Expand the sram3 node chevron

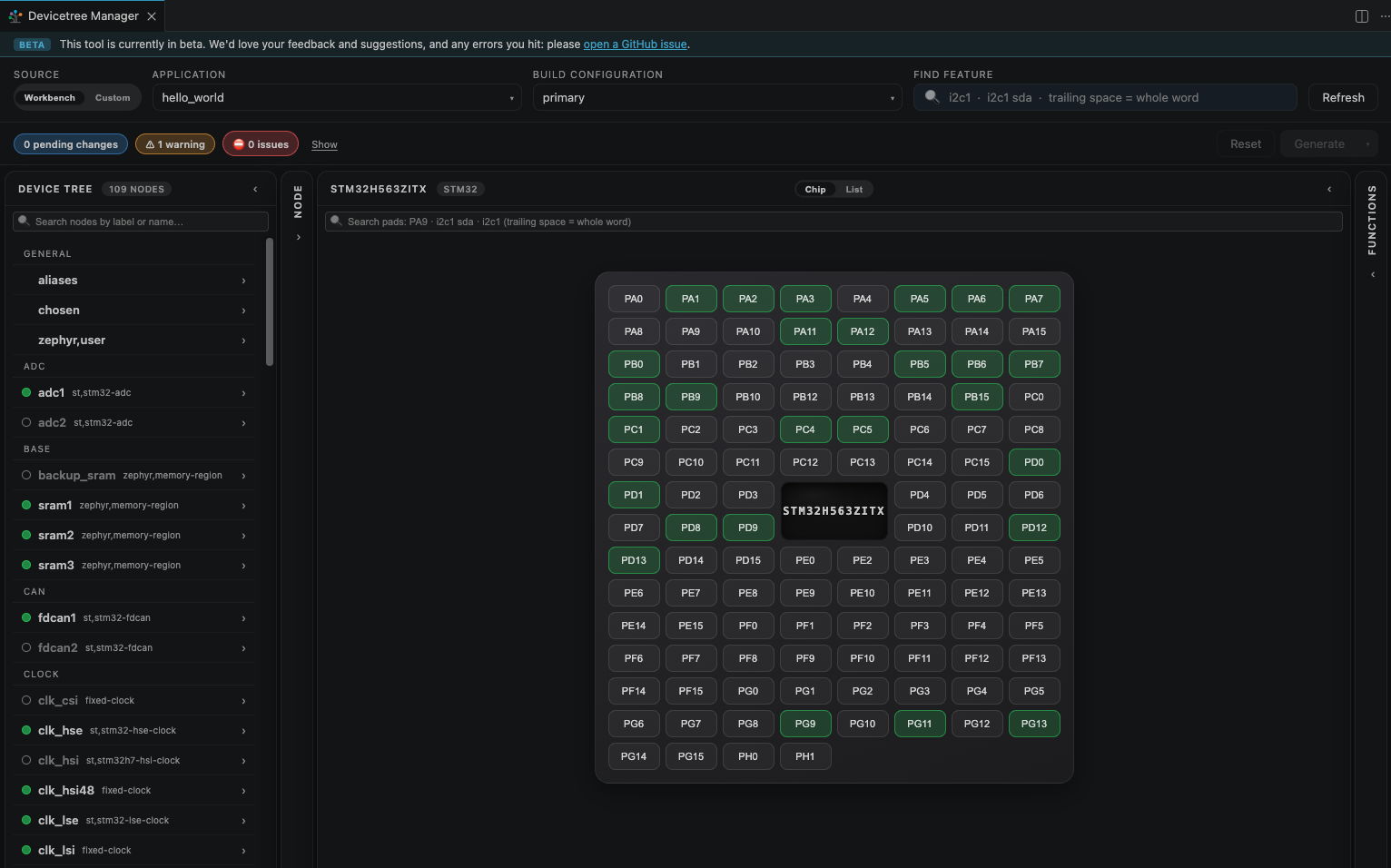click(243, 566)
